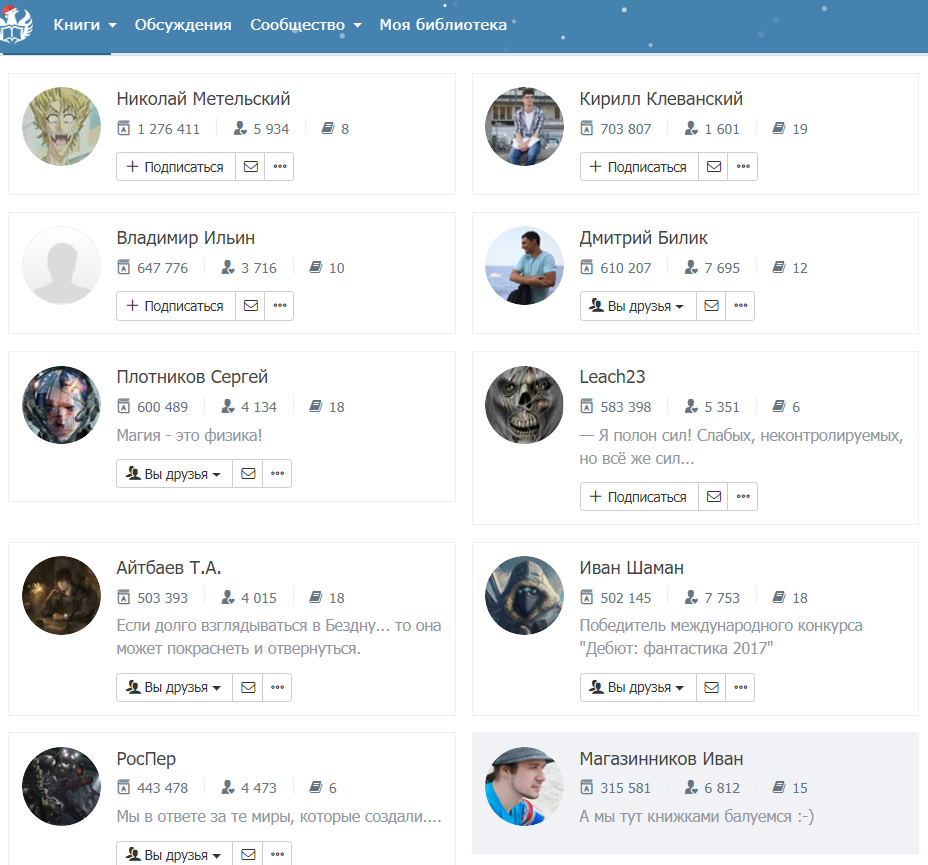Image resolution: width=928 pixels, height=865 pixels.
Task: Message Плотников Сергей using envelope icon
Action: [x=248, y=474]
